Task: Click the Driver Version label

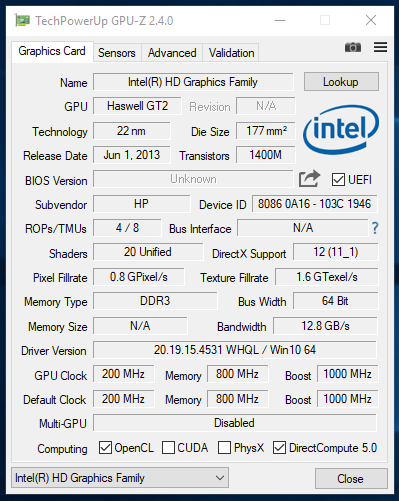Action: [54, 351]
